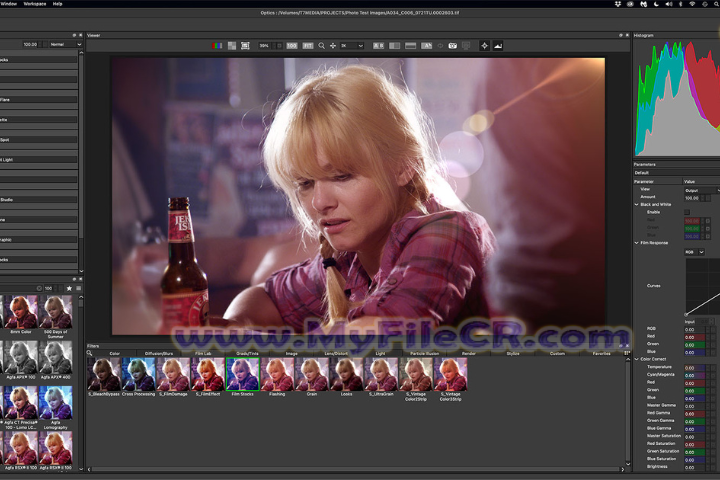Choose the Cross Processing filter thumbnail
This screenshot has height=480, width=720.
138,374
